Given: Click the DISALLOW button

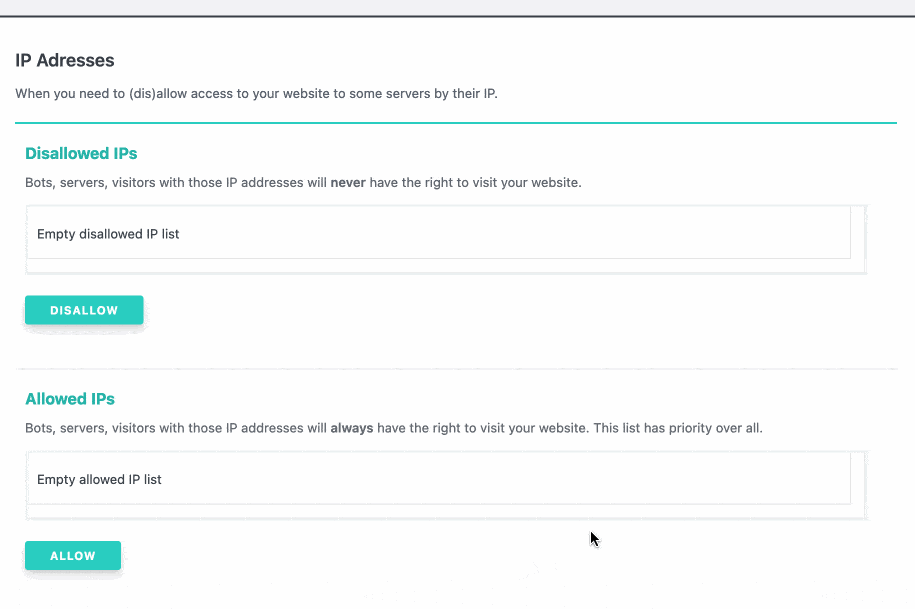Looking at the screenshot, I should pos(84,310).
